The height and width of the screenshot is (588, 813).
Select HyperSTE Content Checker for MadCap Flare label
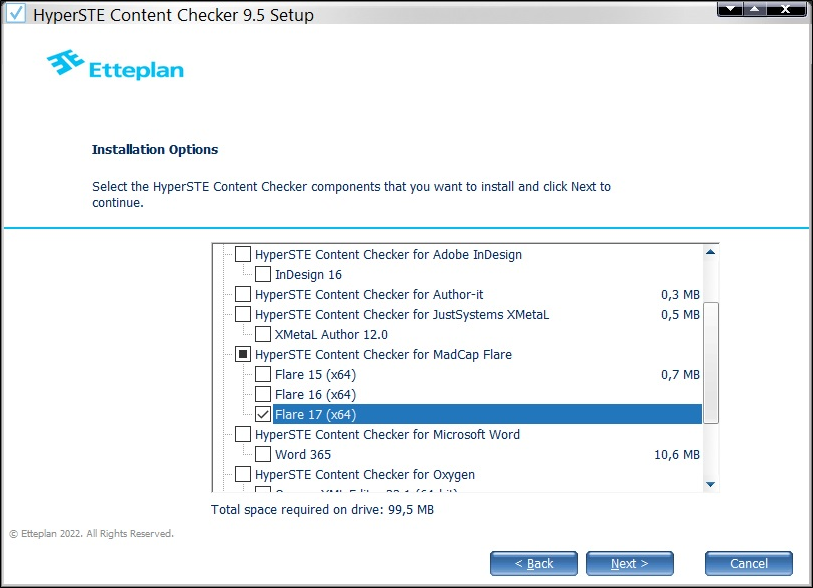383,355
